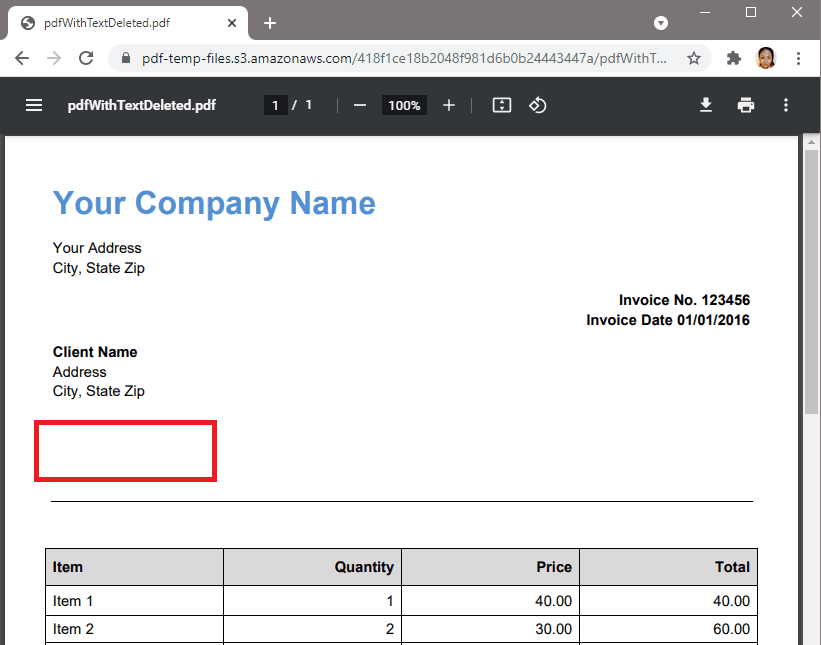Open the Chrome browser menu
The height and width of the screenshot is (645, 821).
[x=799, y=59]
